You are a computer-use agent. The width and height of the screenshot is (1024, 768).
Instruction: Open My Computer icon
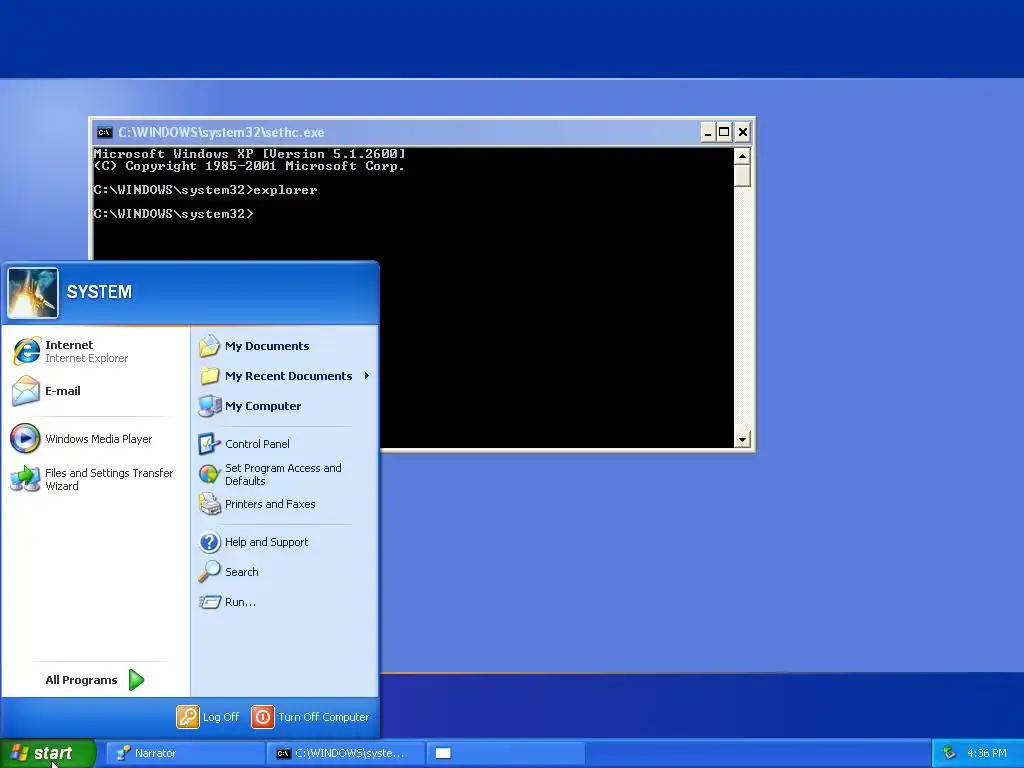pos(210,406)
